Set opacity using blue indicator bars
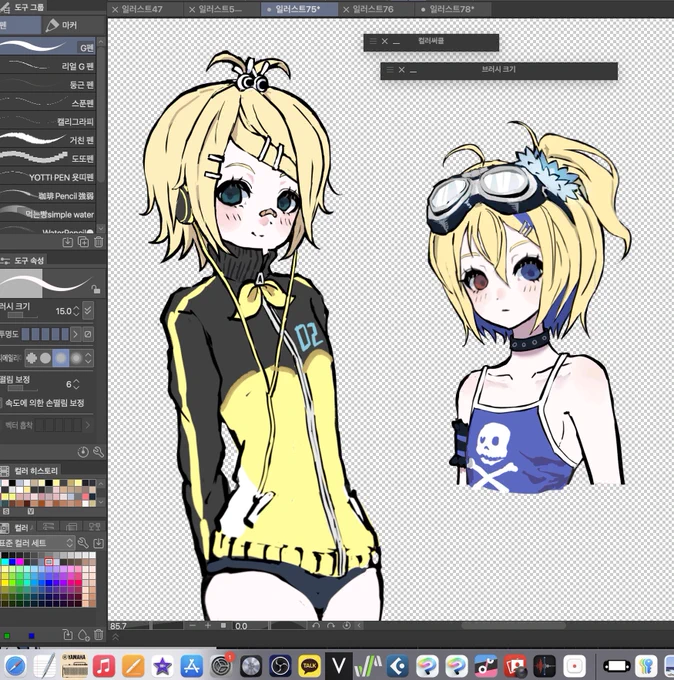Image resolution: width=674 pixels, height=680 pixels. (x=45, y=334)
